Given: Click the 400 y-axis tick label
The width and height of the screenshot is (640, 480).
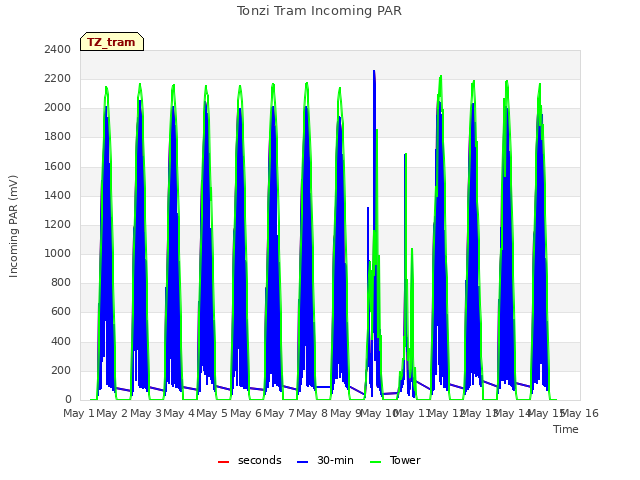Looking at the screenshot, I should [x=61, y=341].
